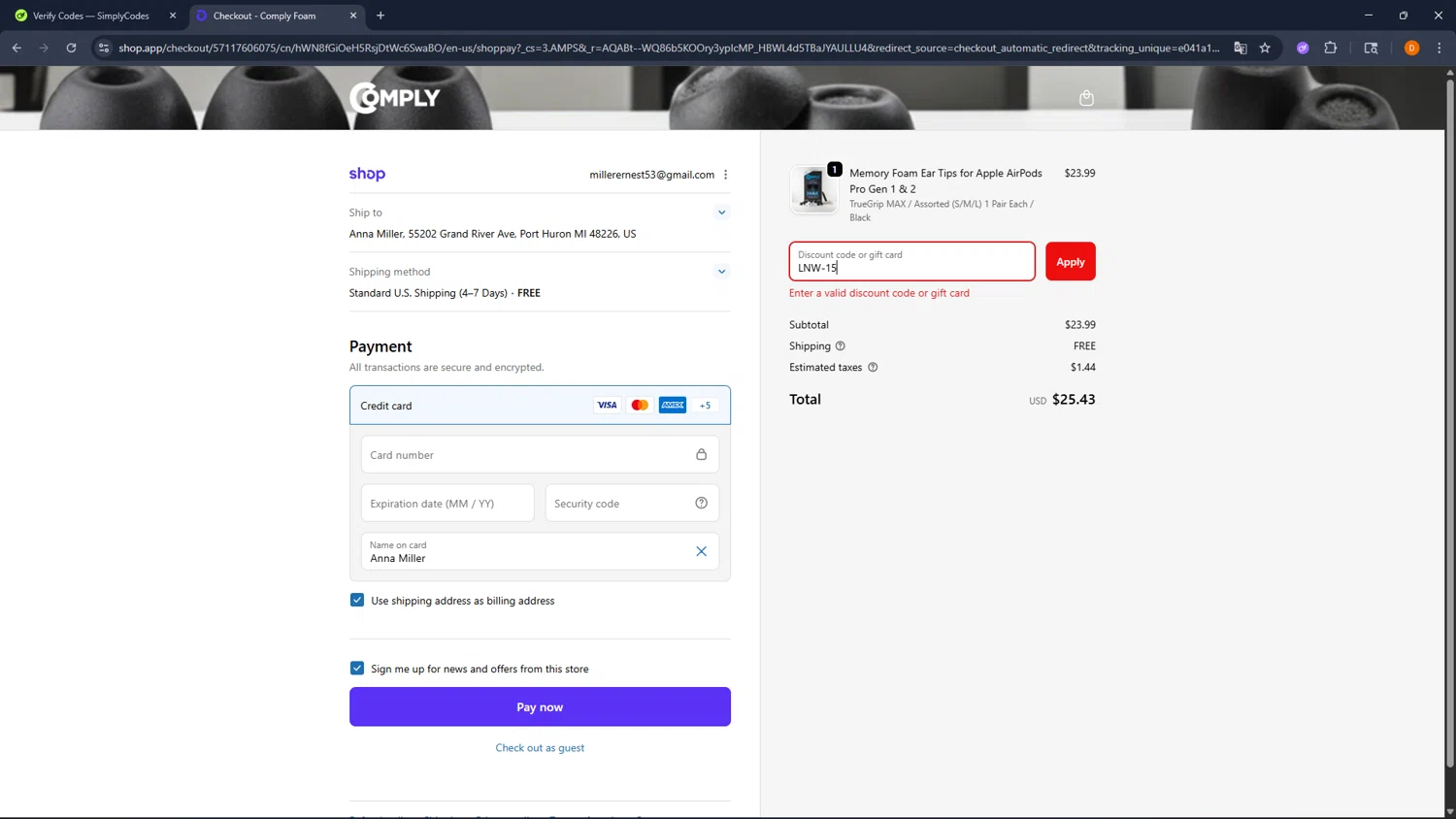Uncheck Use shipping address as billing address
This screenshot has width=1456, height=819.
pos(357,600)
